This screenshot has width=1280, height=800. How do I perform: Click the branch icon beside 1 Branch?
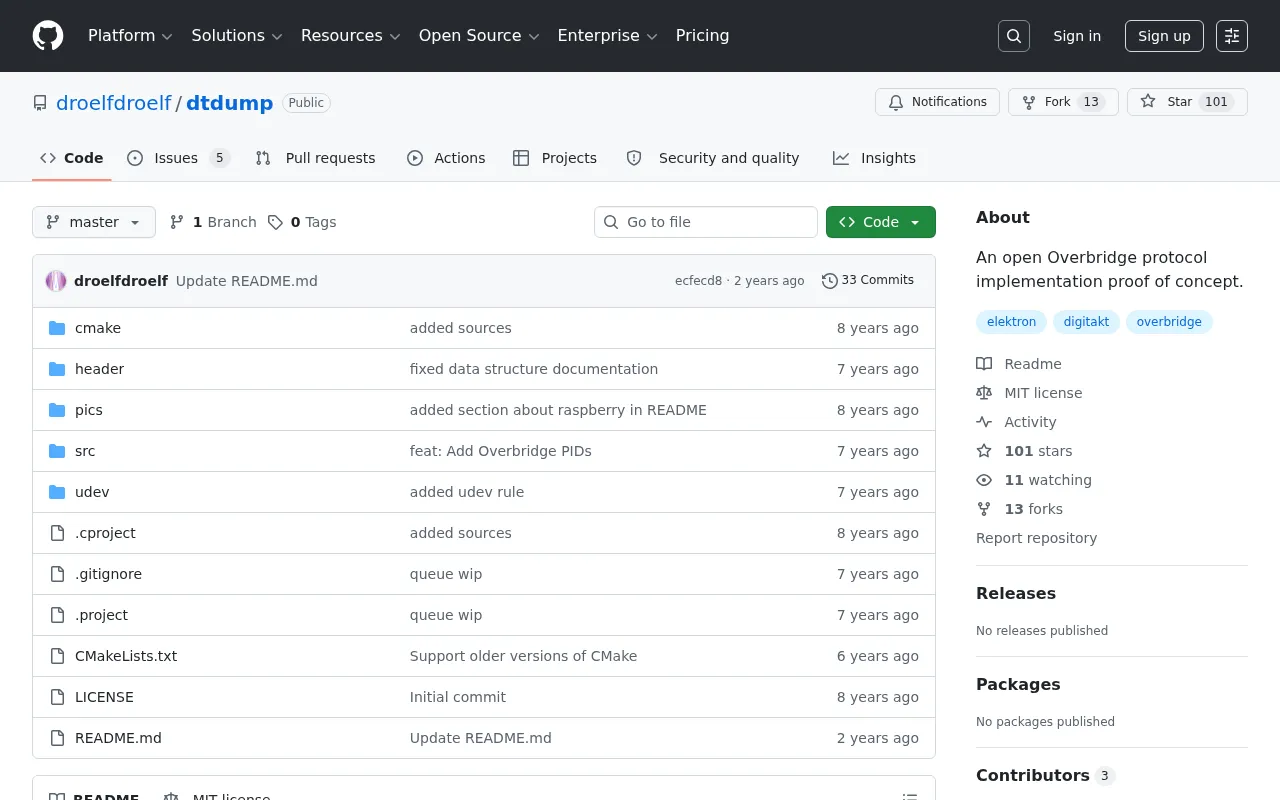coord(177,222)
